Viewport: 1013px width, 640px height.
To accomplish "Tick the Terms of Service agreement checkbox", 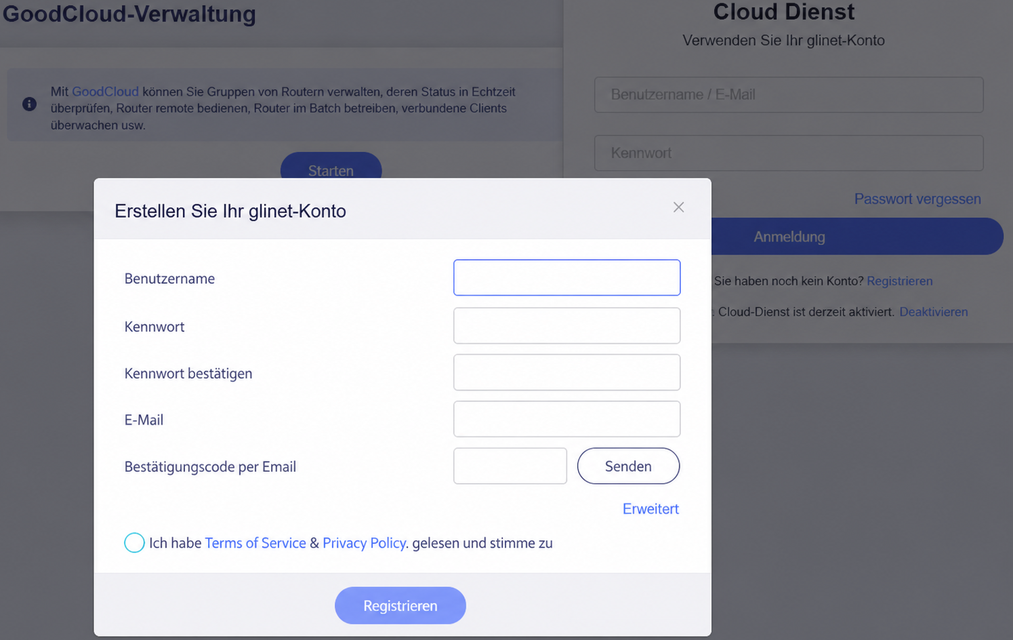I will pyautogui.click(x=134, y=542).
